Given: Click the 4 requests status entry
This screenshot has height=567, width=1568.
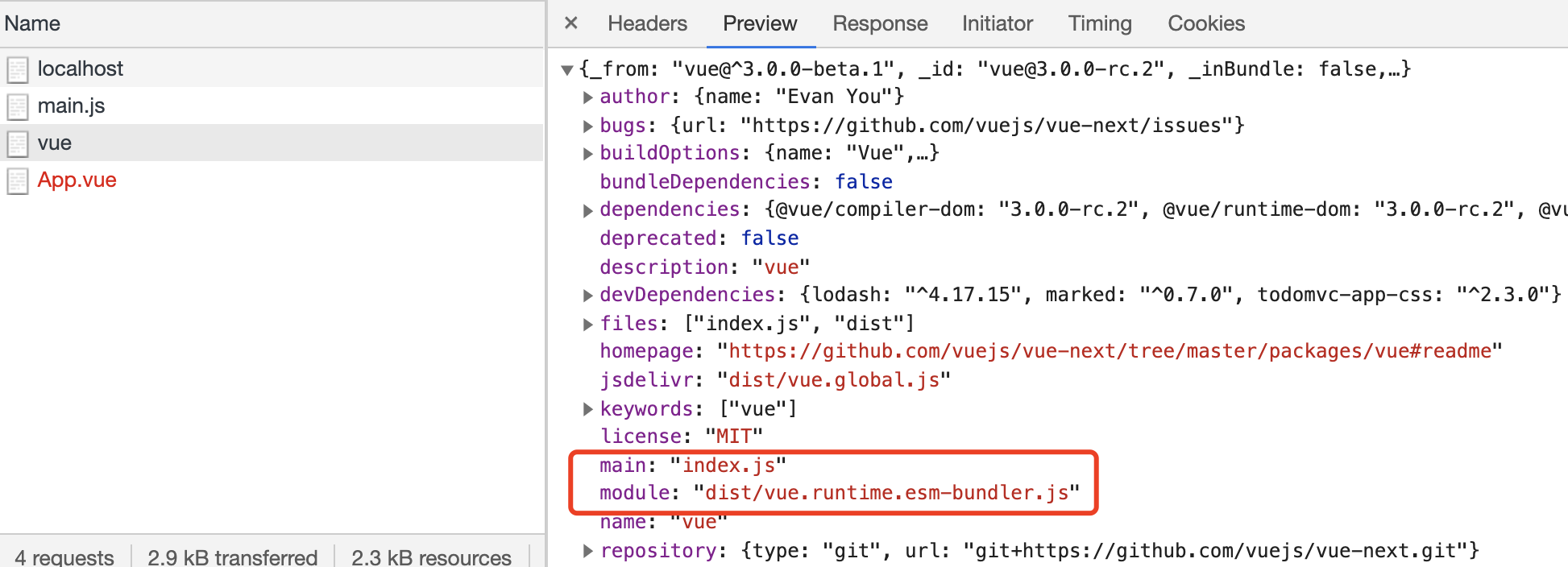Looking at the screenshot, I should click(64, 557).
